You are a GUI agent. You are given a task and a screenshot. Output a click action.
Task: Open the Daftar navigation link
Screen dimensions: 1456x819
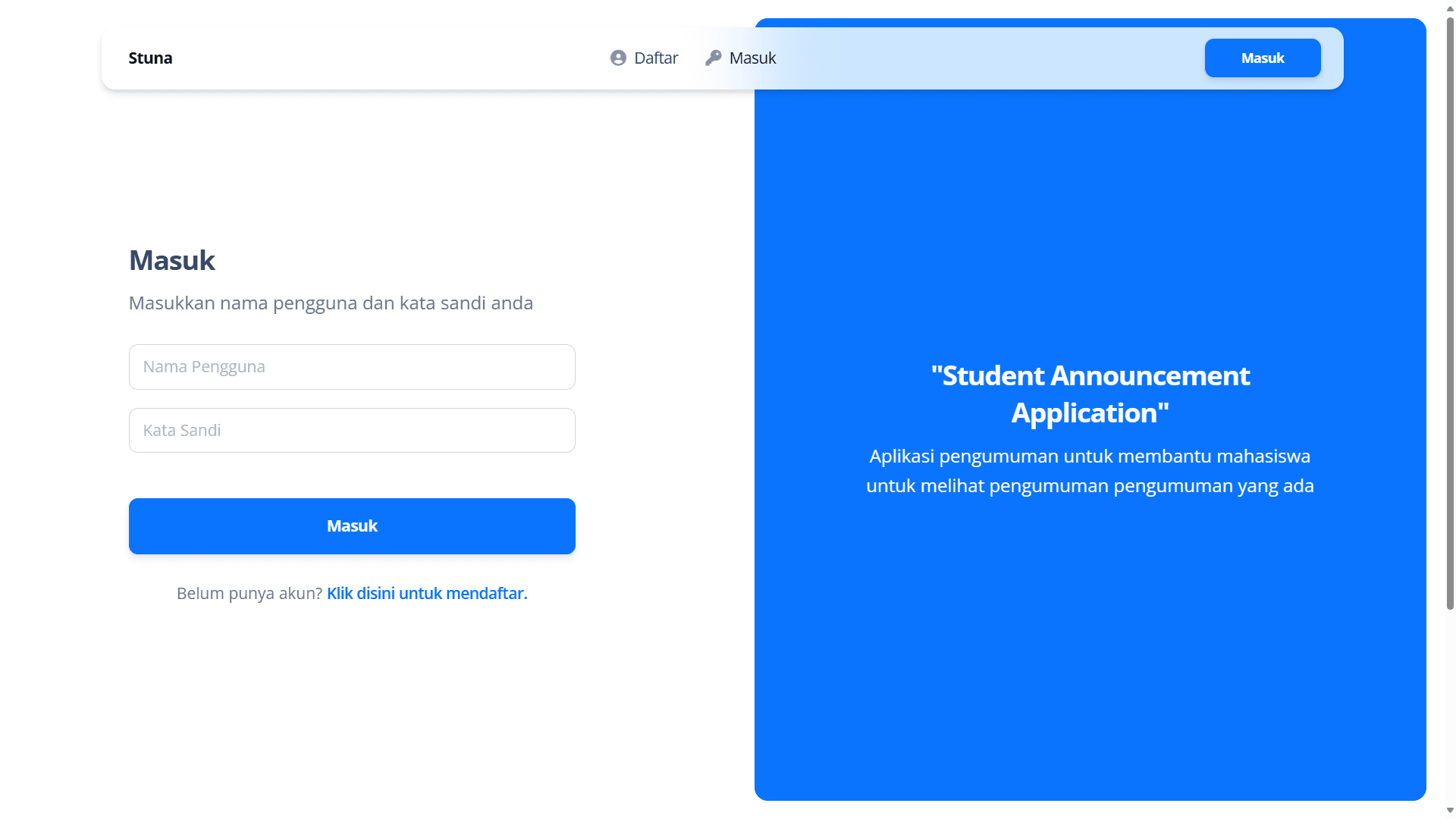tap(655, 58)
